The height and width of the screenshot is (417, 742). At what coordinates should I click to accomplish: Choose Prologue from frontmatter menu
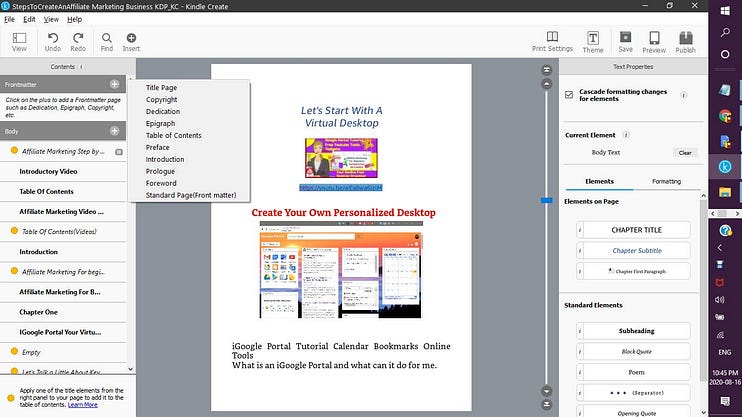click(160, 171)
